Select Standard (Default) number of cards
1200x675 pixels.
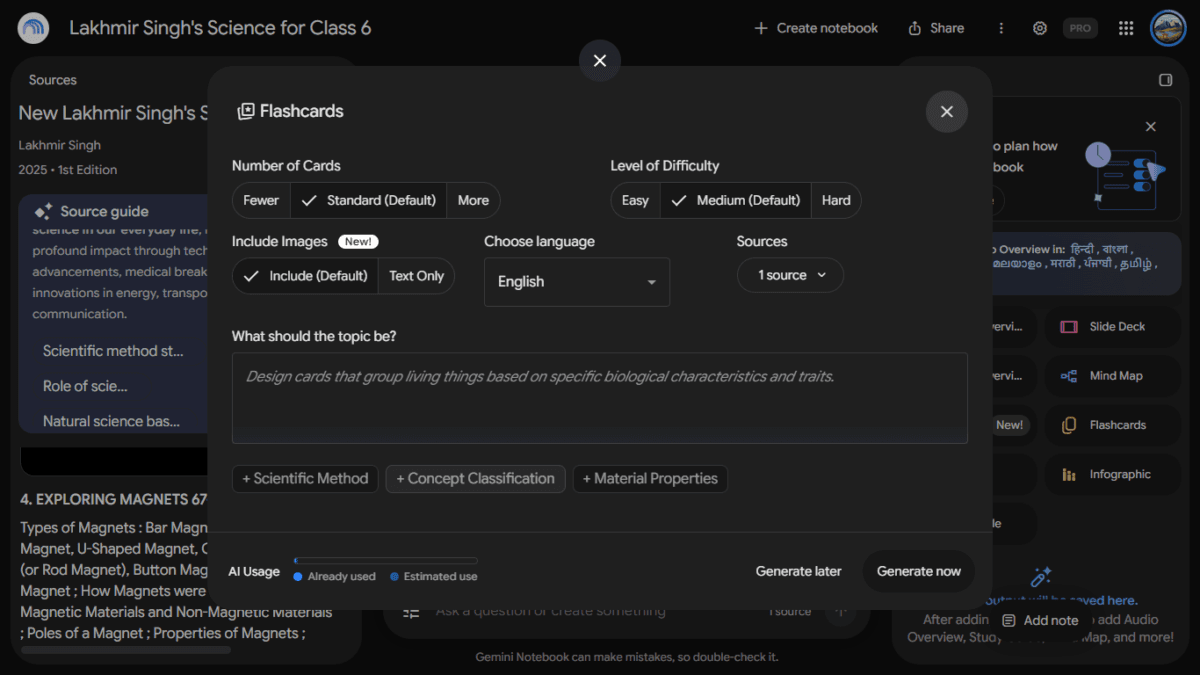(x=368, y=200)
